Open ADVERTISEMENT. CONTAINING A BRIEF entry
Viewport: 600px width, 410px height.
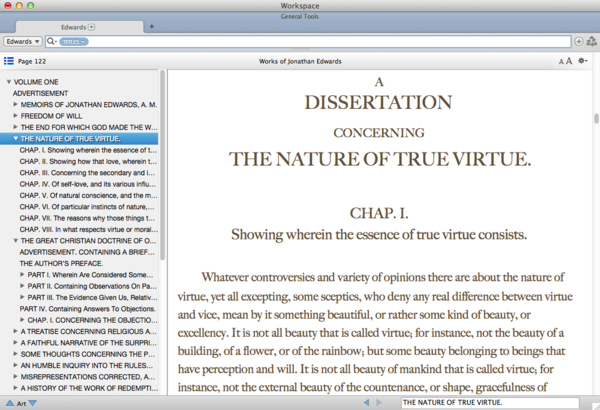point(87,252)
